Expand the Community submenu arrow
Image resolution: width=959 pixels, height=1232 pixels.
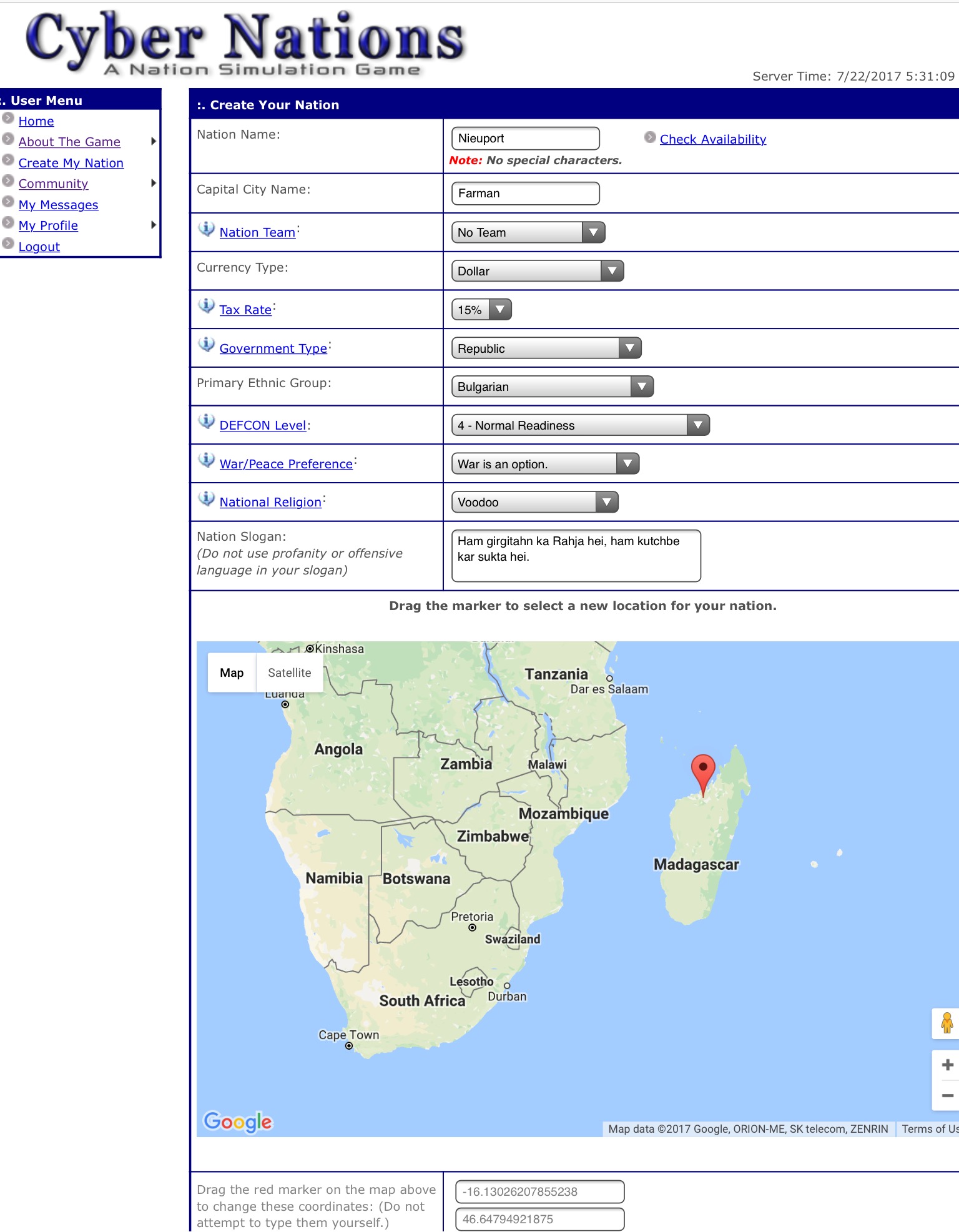(154, 183)
